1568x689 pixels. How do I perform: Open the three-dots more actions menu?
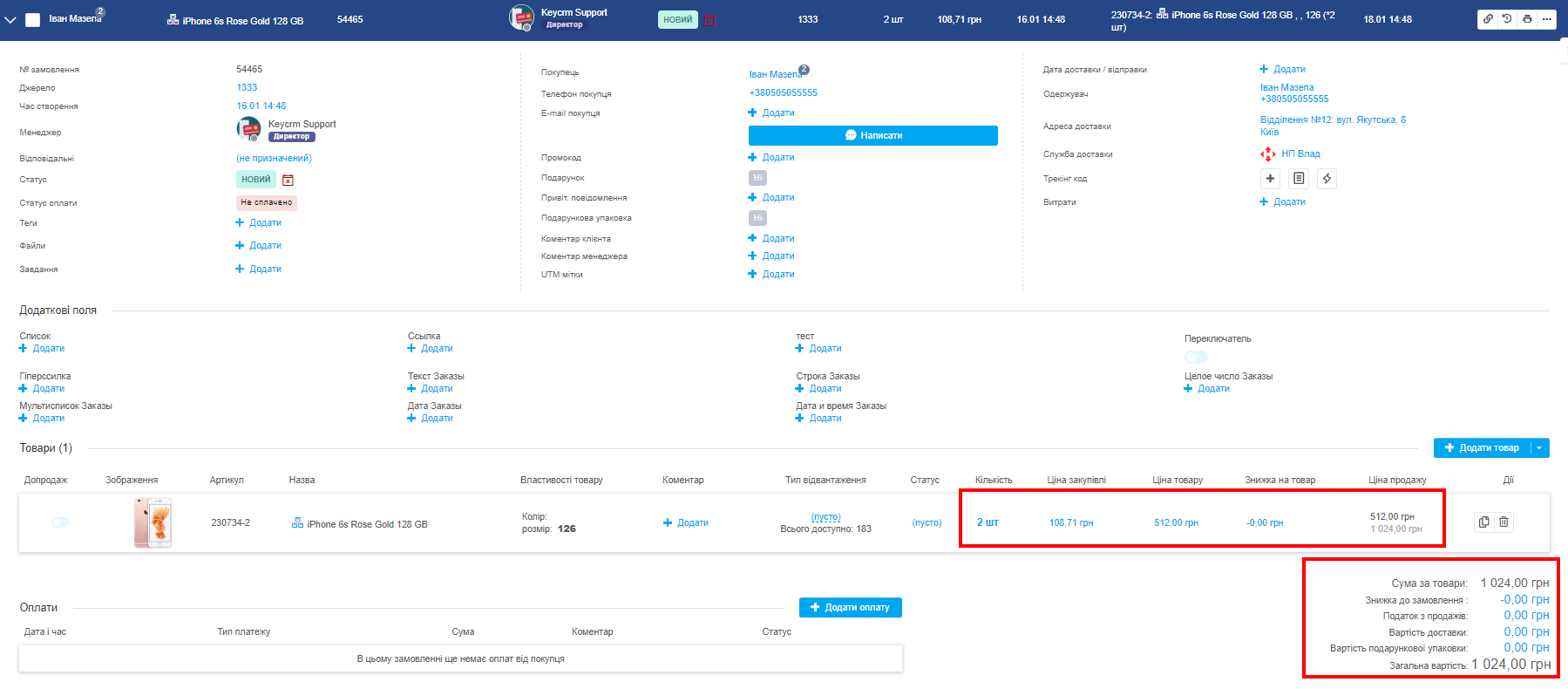(x=1547, y=19)
